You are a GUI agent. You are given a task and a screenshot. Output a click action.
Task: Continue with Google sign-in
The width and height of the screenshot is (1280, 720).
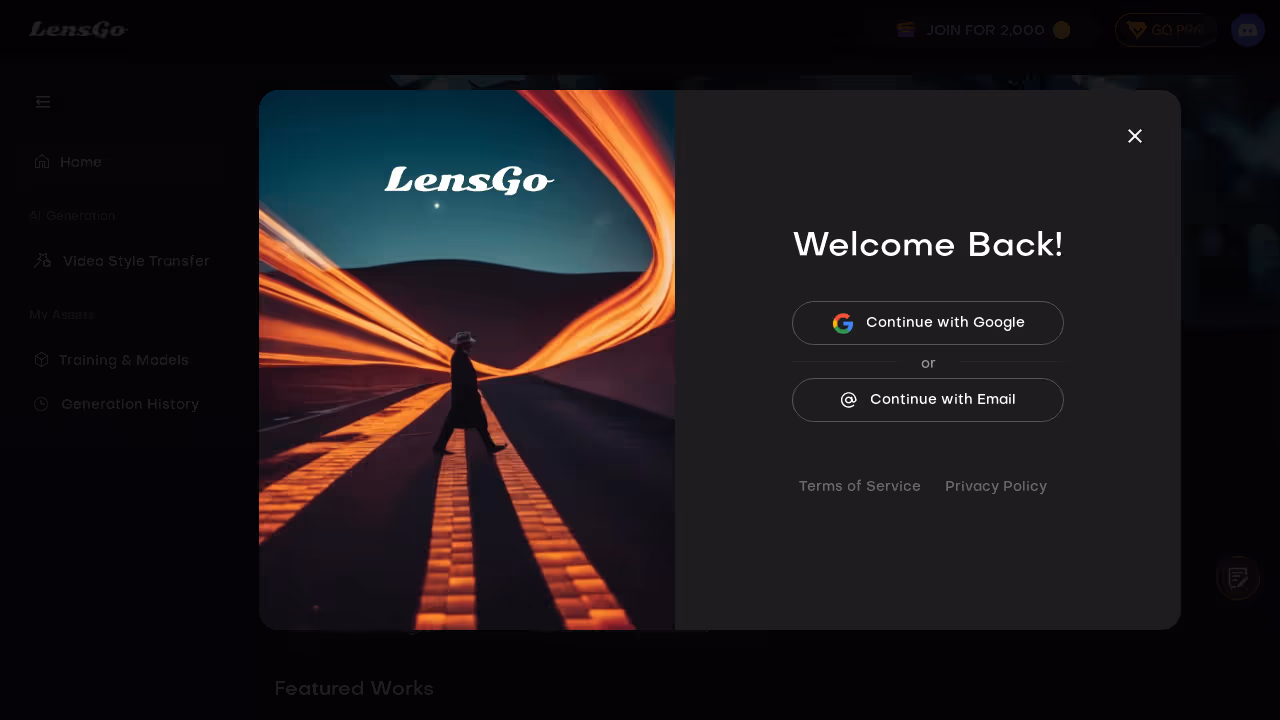tap(928, 323)
